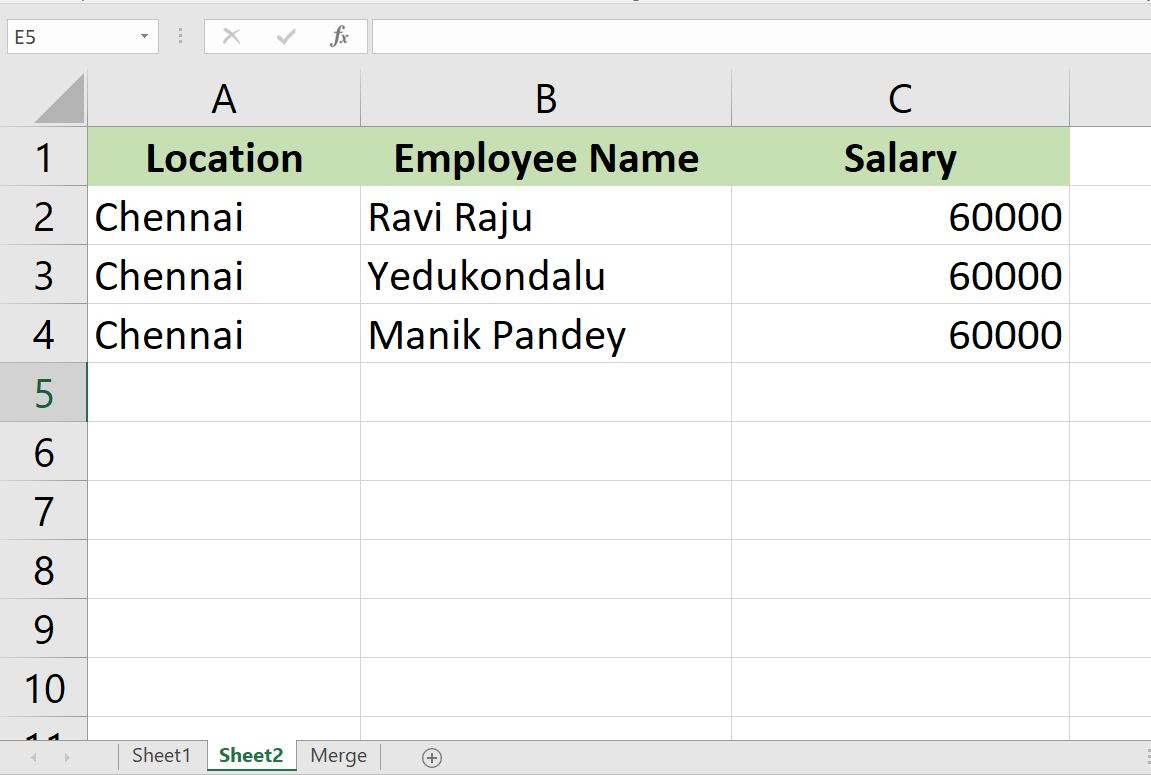Select row 3 header
Viewport: 1151px width, 775px height.
(x=43, y=275)
